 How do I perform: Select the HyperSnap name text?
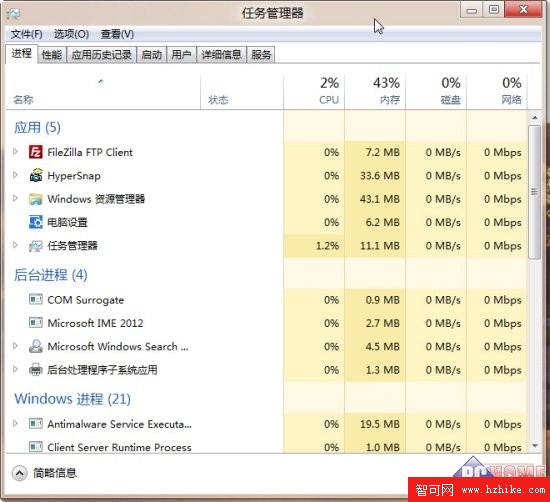(x=74, y=176)
